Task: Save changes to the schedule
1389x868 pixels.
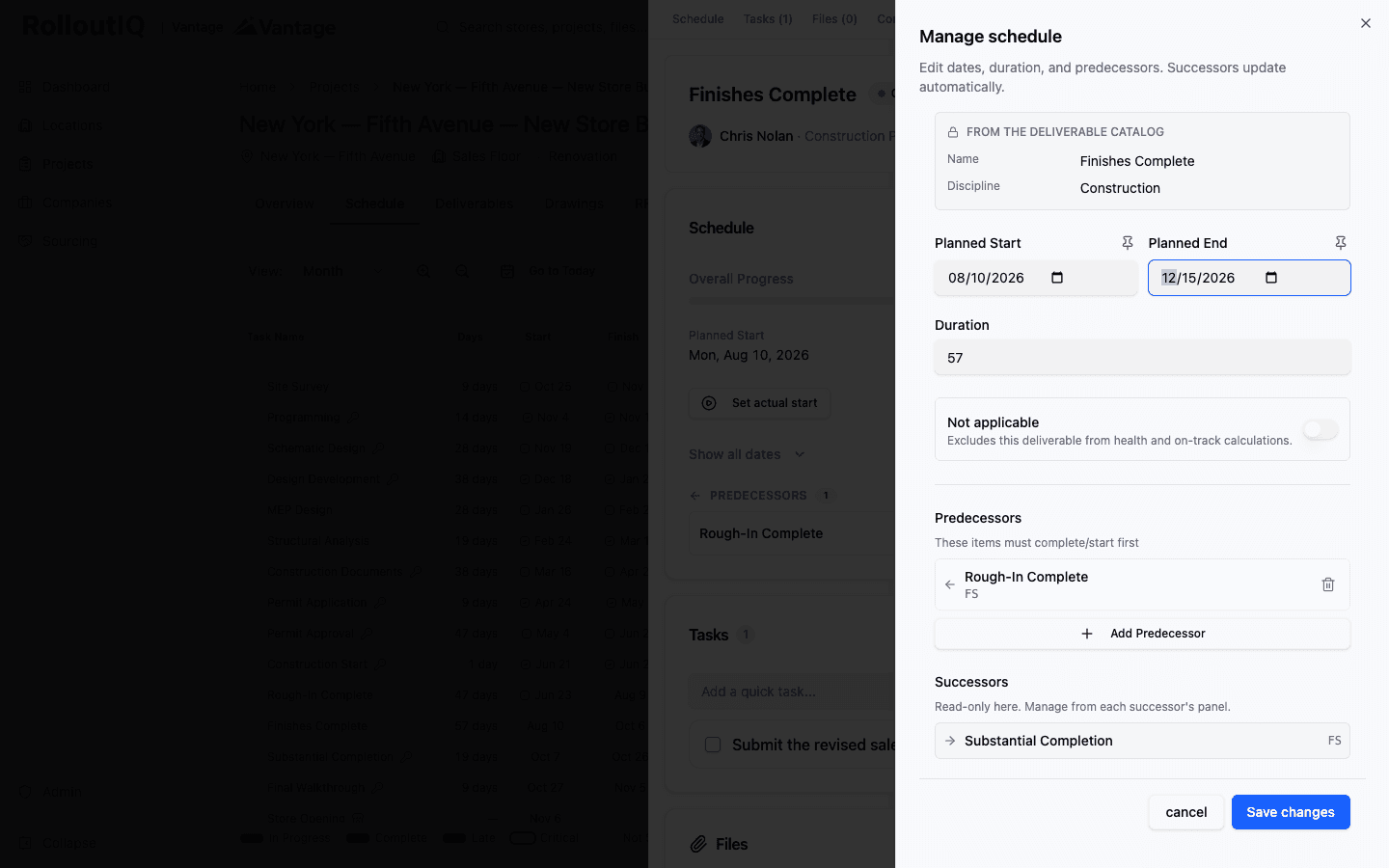Action: pyautogui.click(x=1291, y=812)
